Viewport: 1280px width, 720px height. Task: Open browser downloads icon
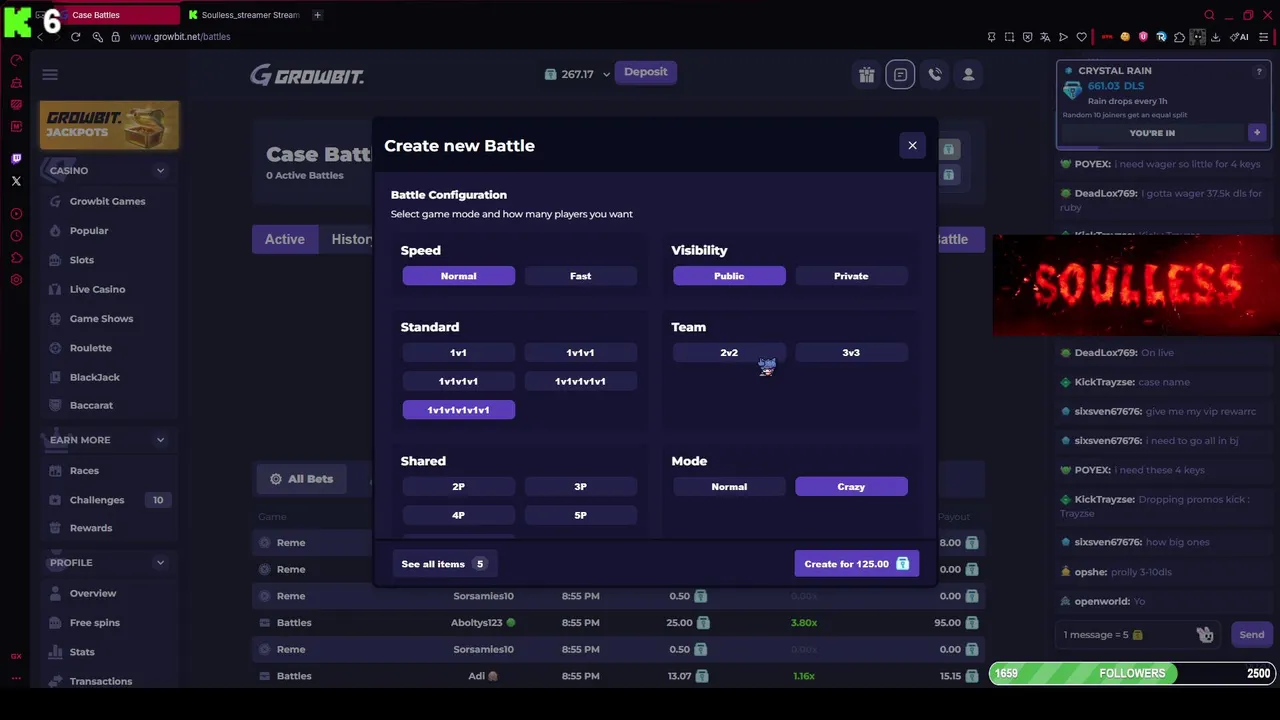[x=1216, y=37]
